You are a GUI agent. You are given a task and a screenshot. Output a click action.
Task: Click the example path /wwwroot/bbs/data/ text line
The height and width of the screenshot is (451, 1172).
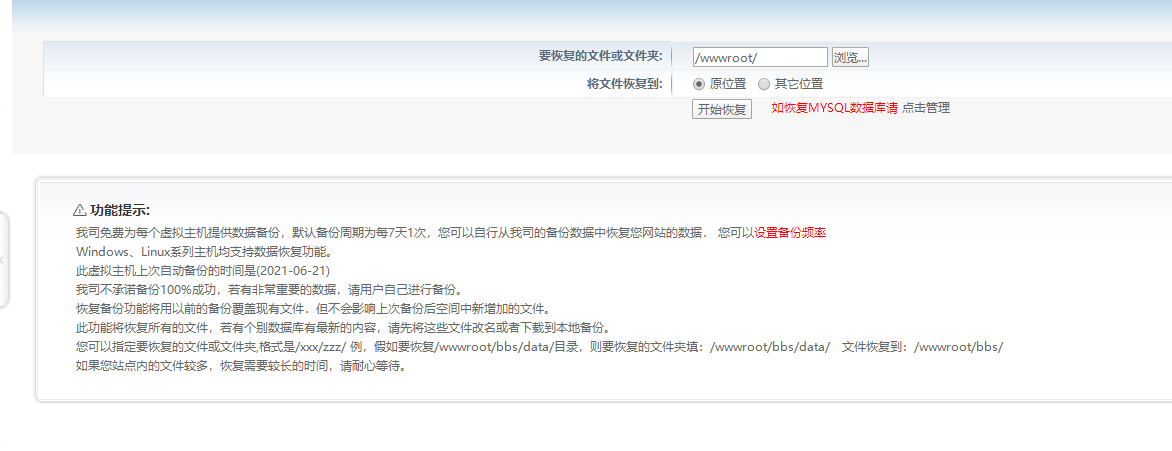coord(539,347)
